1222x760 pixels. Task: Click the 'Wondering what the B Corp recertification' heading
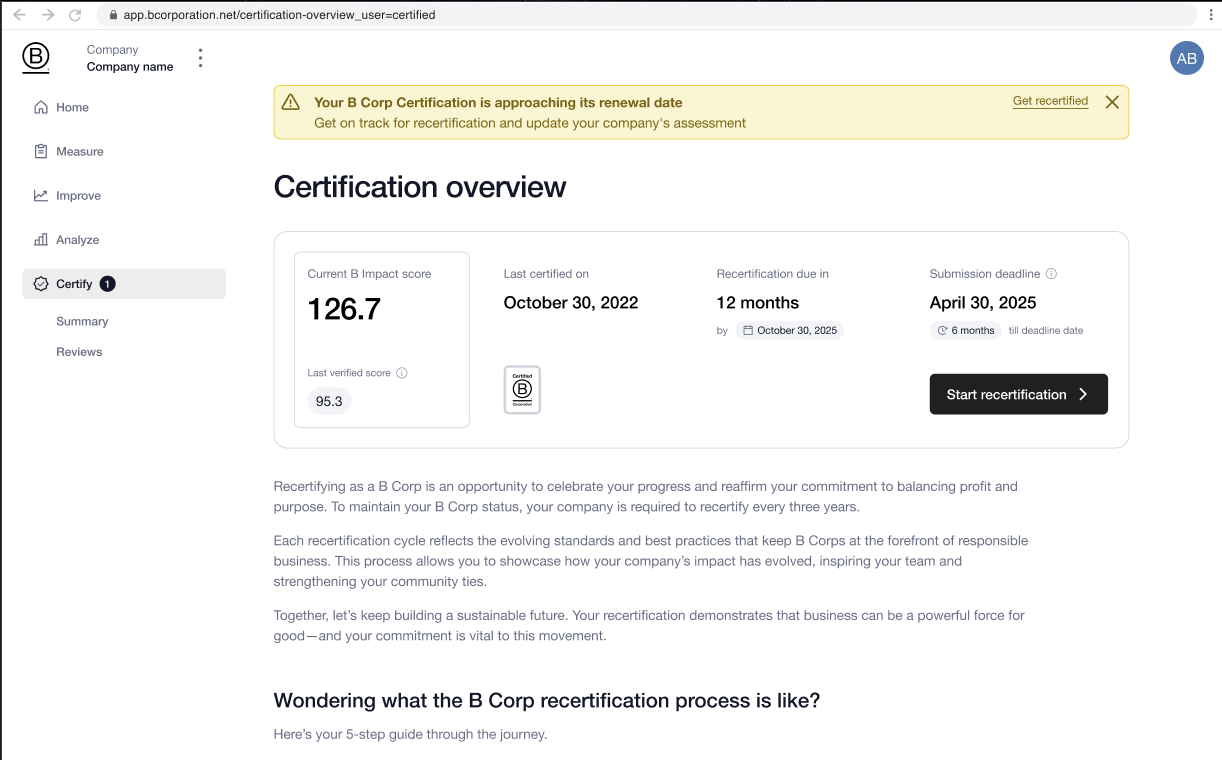tap(547, 701)
